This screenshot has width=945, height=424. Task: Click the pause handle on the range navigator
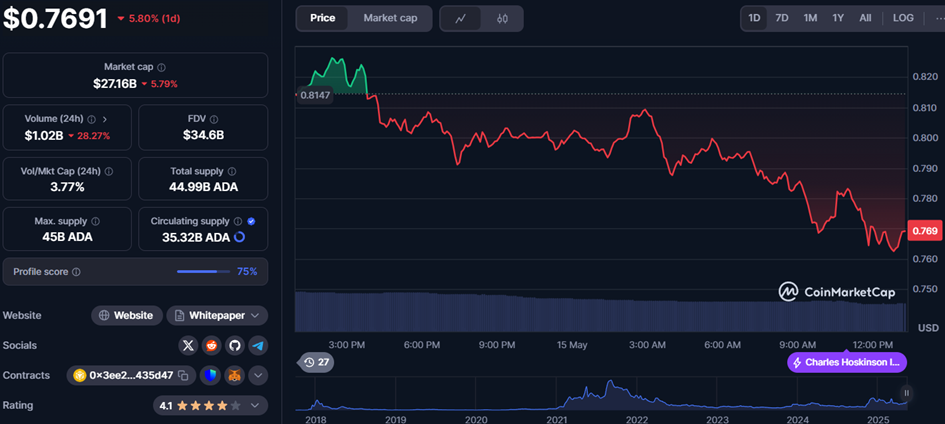tap(906, 393)
